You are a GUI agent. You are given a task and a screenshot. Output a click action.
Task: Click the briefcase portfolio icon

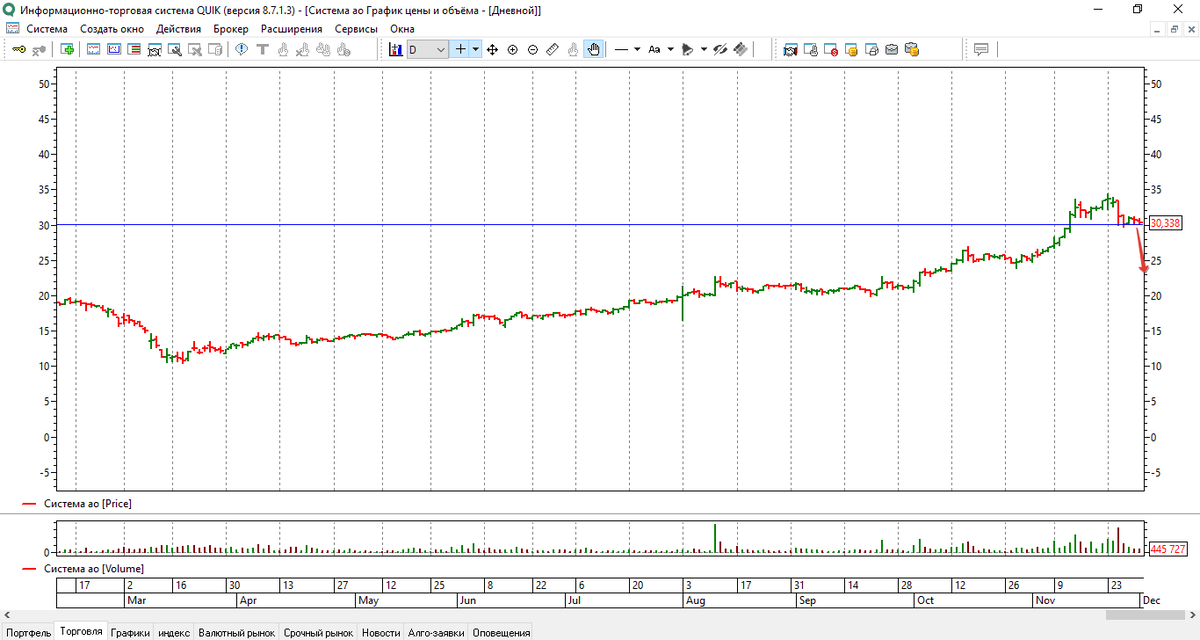coord(890,49)
